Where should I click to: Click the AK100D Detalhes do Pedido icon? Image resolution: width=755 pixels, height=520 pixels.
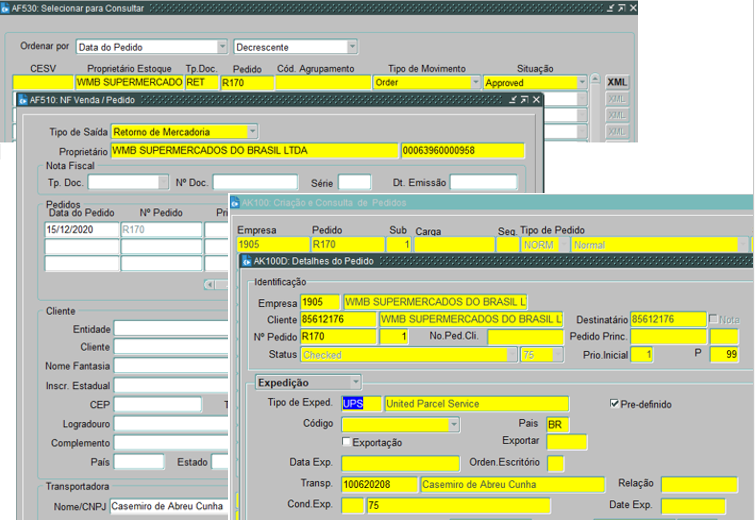(246, 261)
